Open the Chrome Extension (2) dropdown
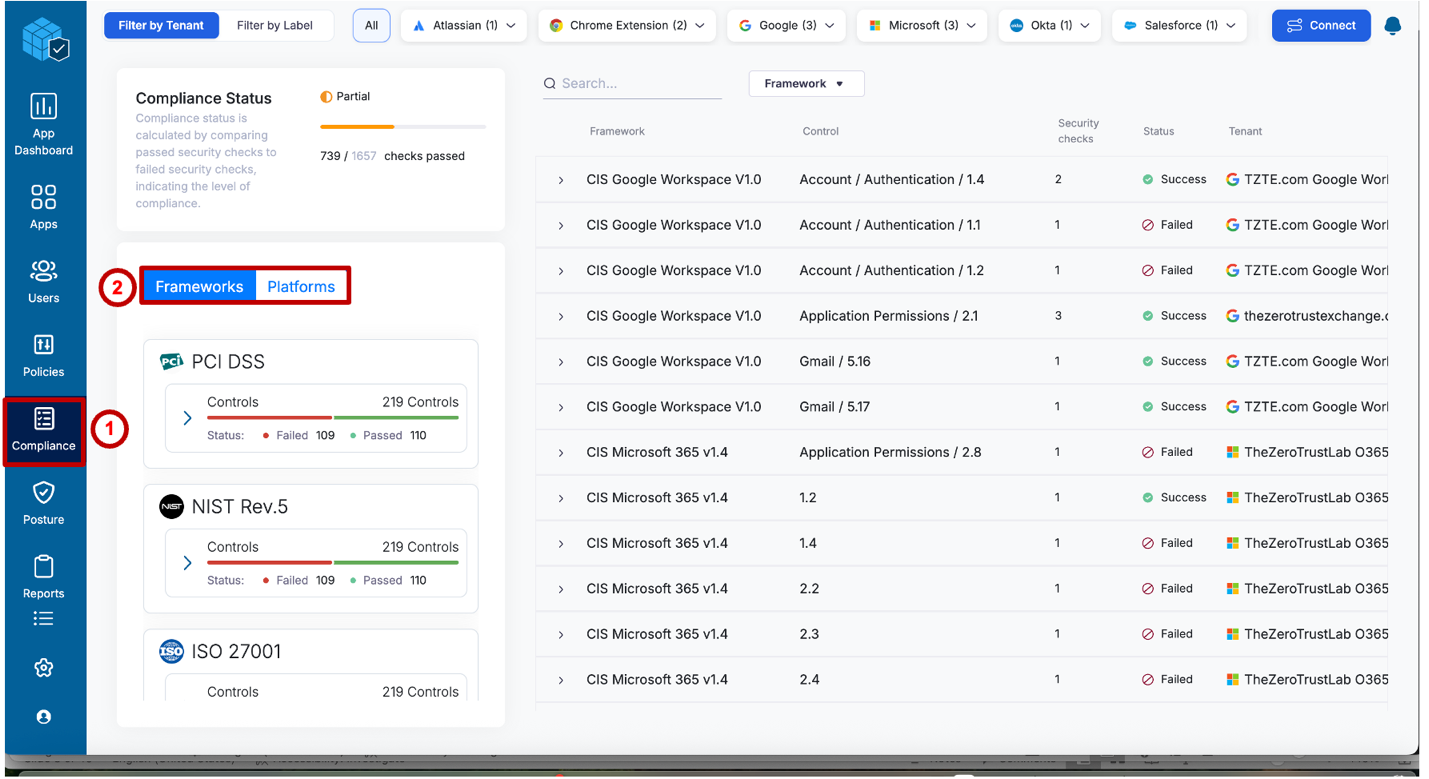This screenshot has height=779, width=1429. point(627,26)
